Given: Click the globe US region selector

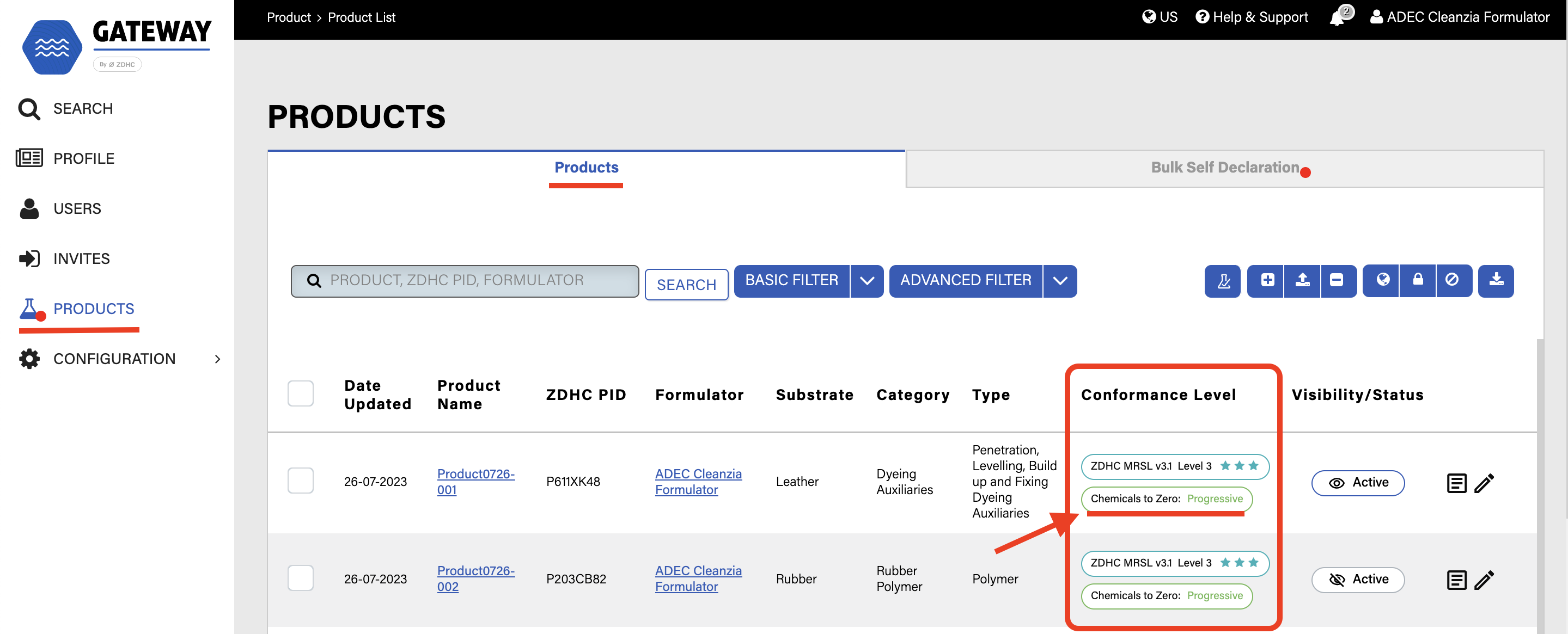Looking at the screenshot, I should (1160, 17).
